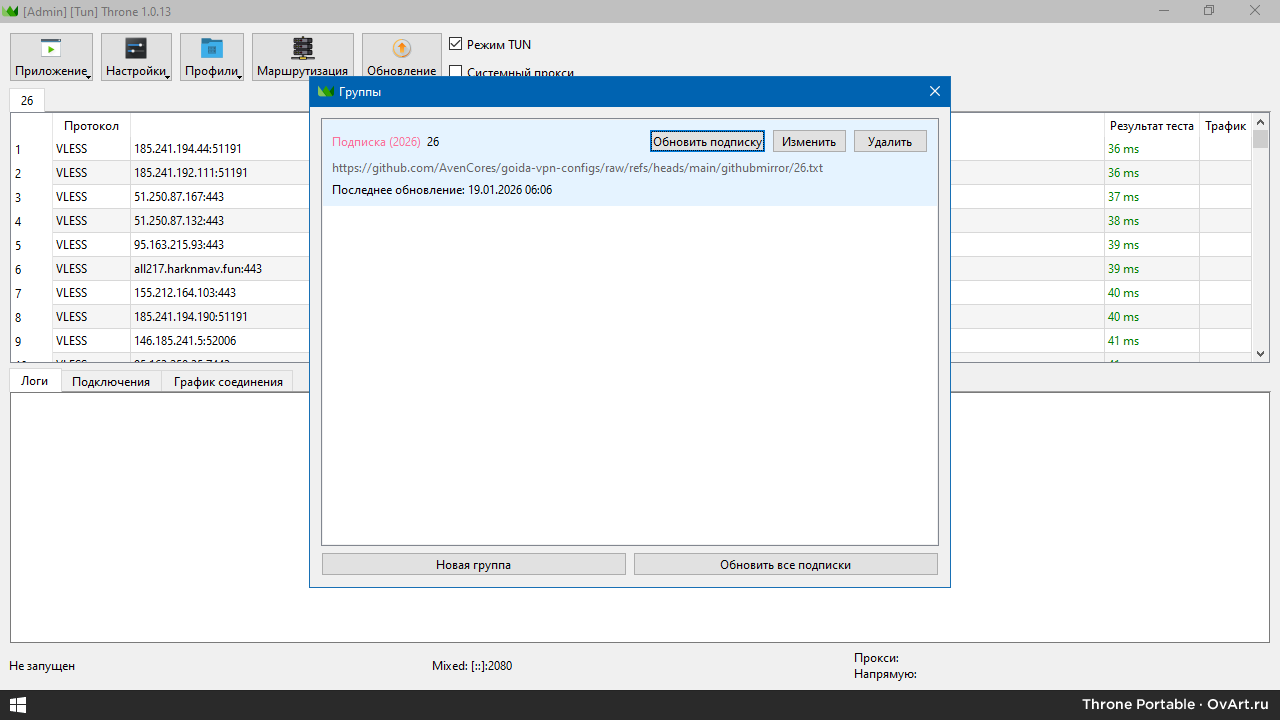The width and height of the screenshot is (1280, 720).
Task: Click the Обновление update icon
Action: tap(401, 49)
